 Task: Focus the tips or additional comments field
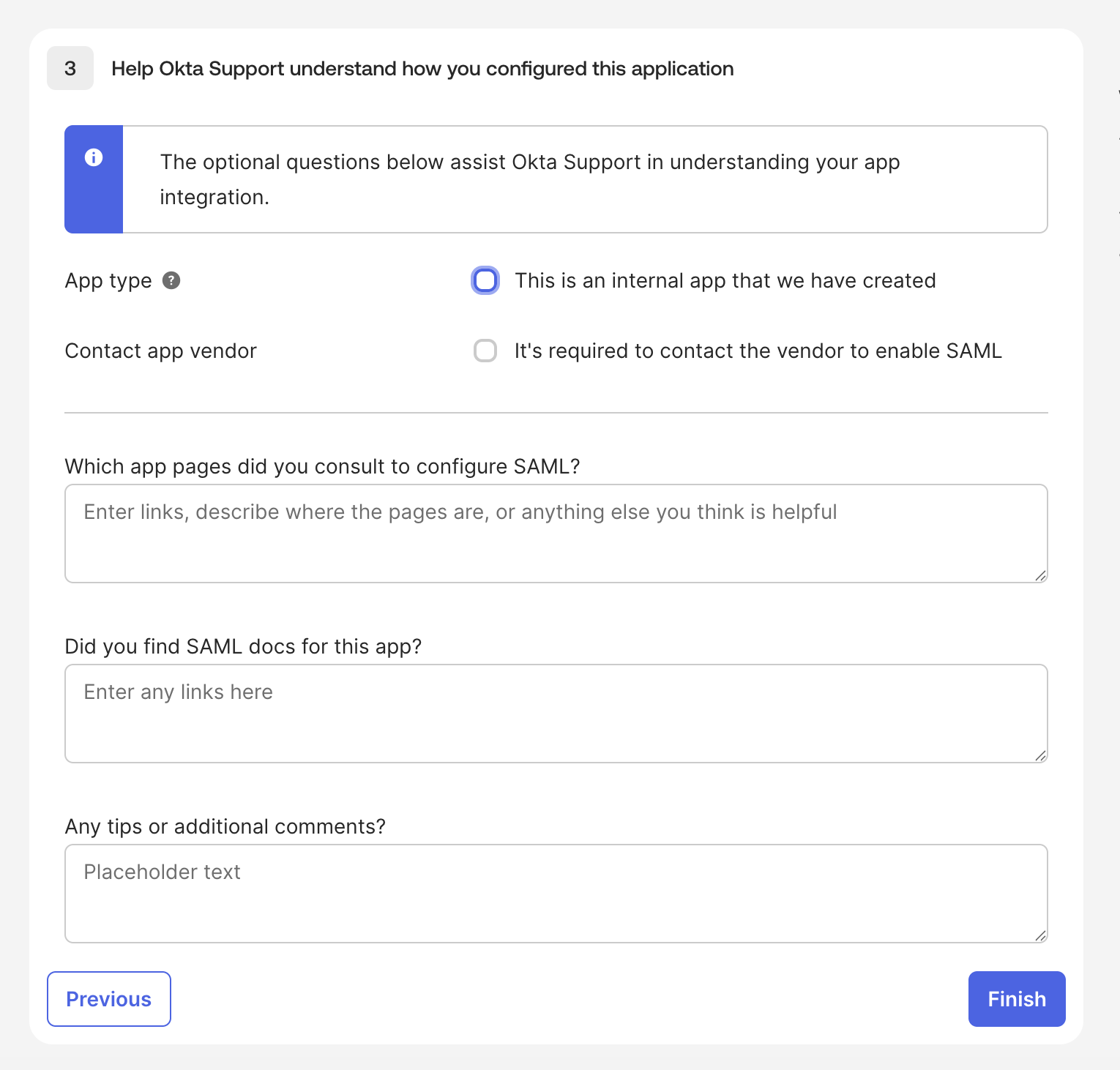pos(556,894)
